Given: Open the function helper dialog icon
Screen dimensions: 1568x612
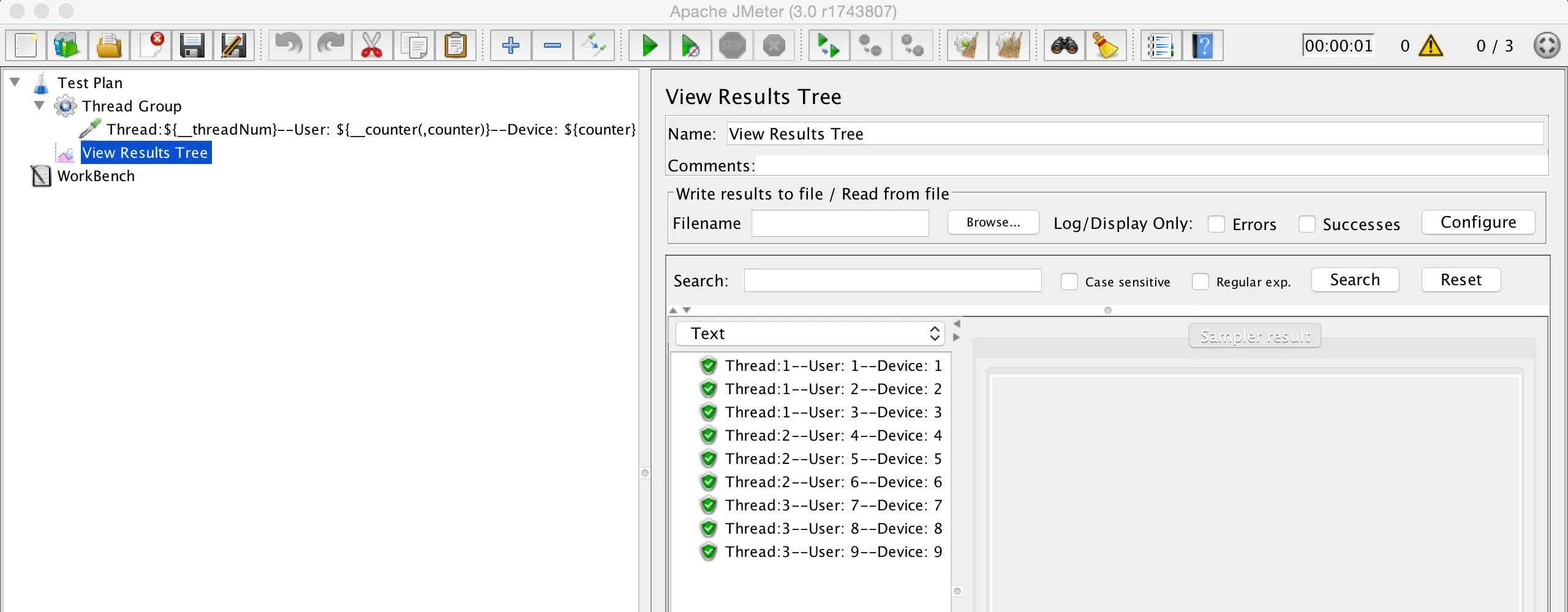Looking at the screenshot, I should point(1161,45).
